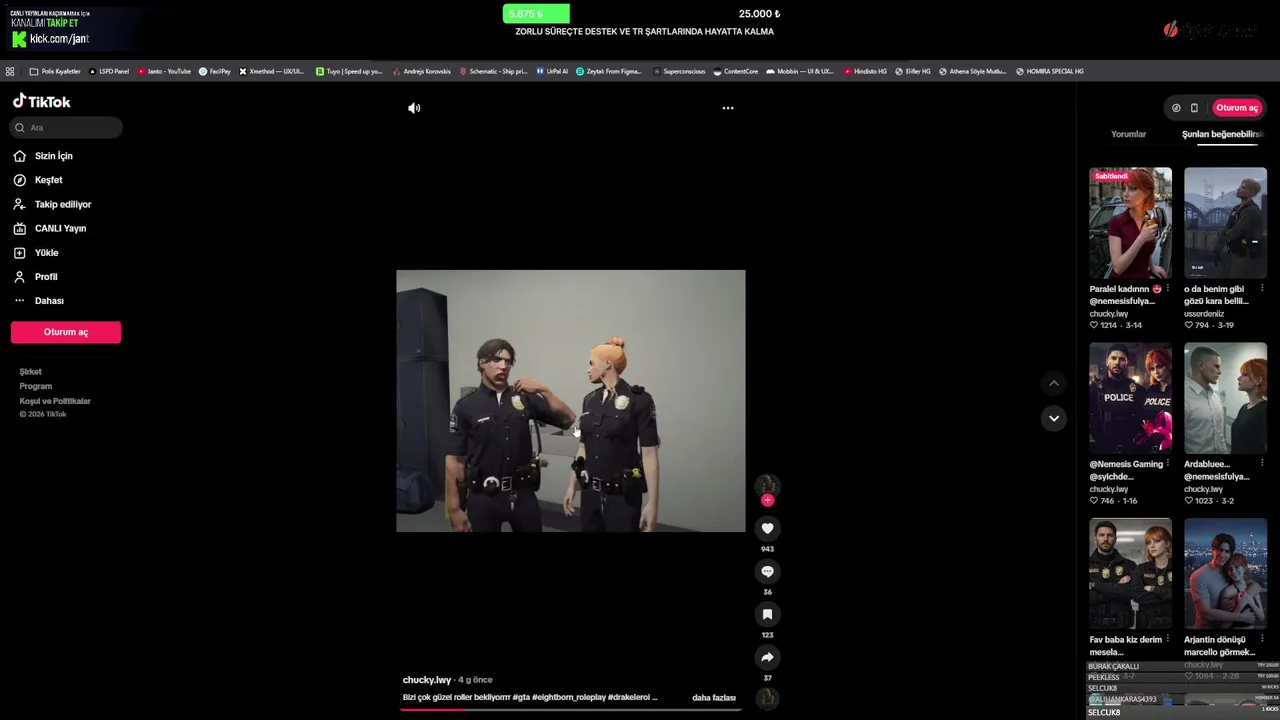Open options for Paralel kadınnn card

(1167, 289)
